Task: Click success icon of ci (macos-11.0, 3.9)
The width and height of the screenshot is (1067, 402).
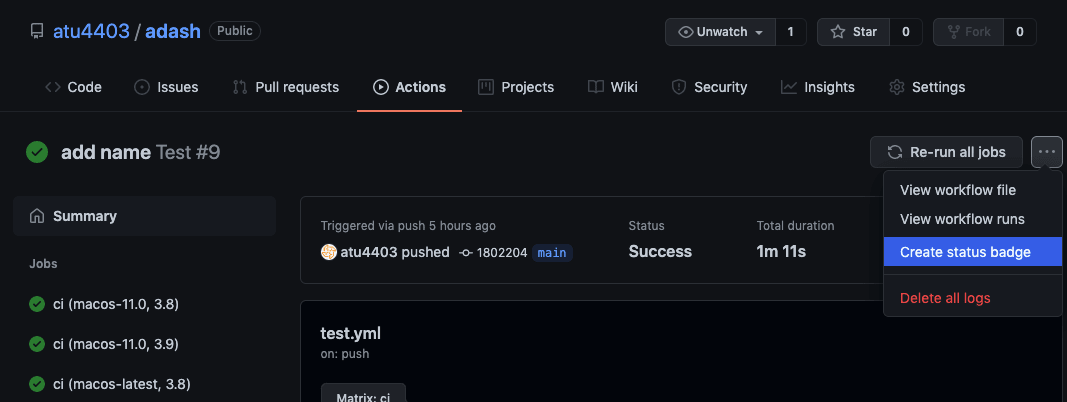Action: (x=37, y=344)
